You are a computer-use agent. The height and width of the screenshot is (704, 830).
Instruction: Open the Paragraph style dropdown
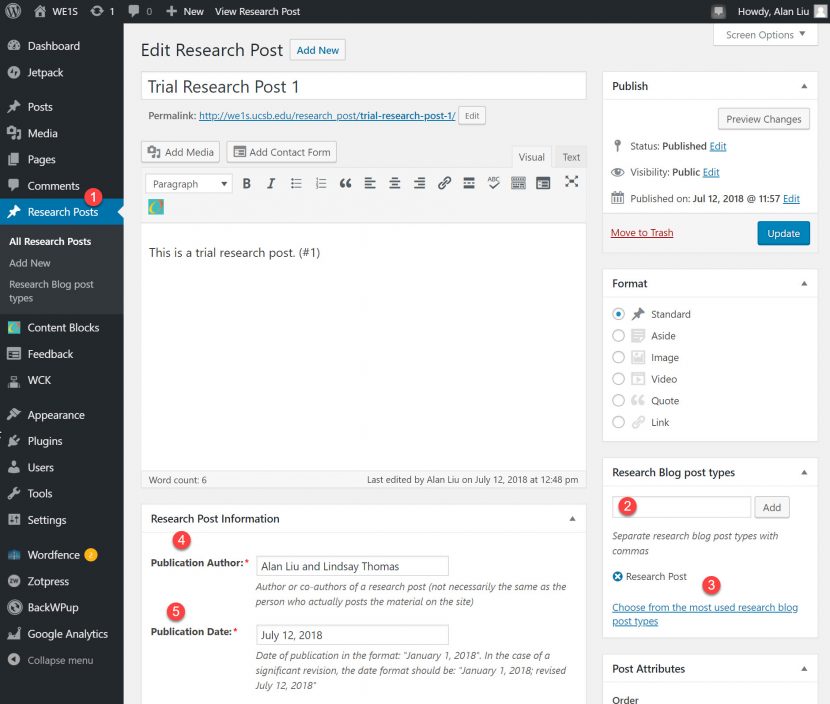coord(188,183)
